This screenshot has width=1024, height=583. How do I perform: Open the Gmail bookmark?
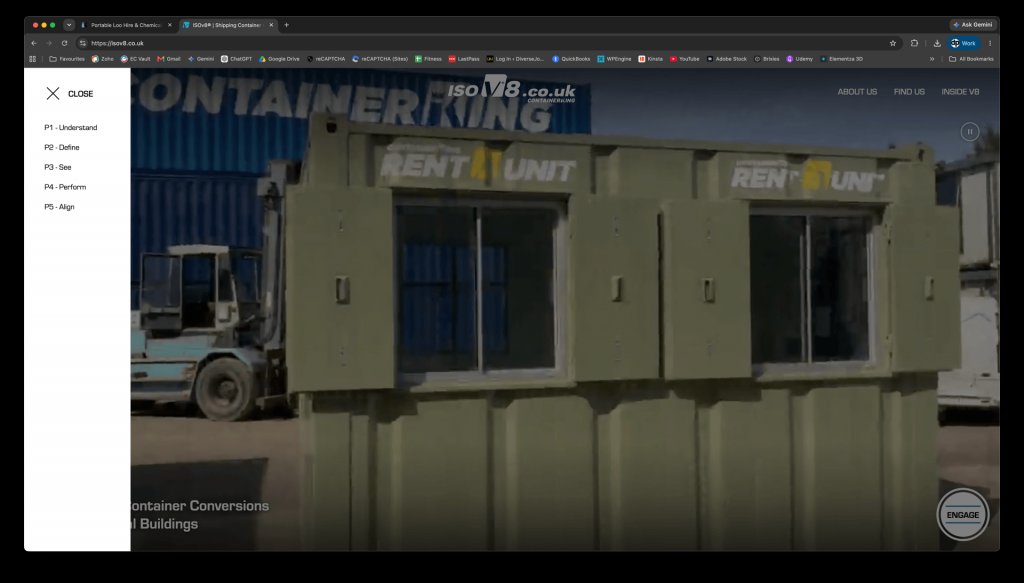click(169, 59)
